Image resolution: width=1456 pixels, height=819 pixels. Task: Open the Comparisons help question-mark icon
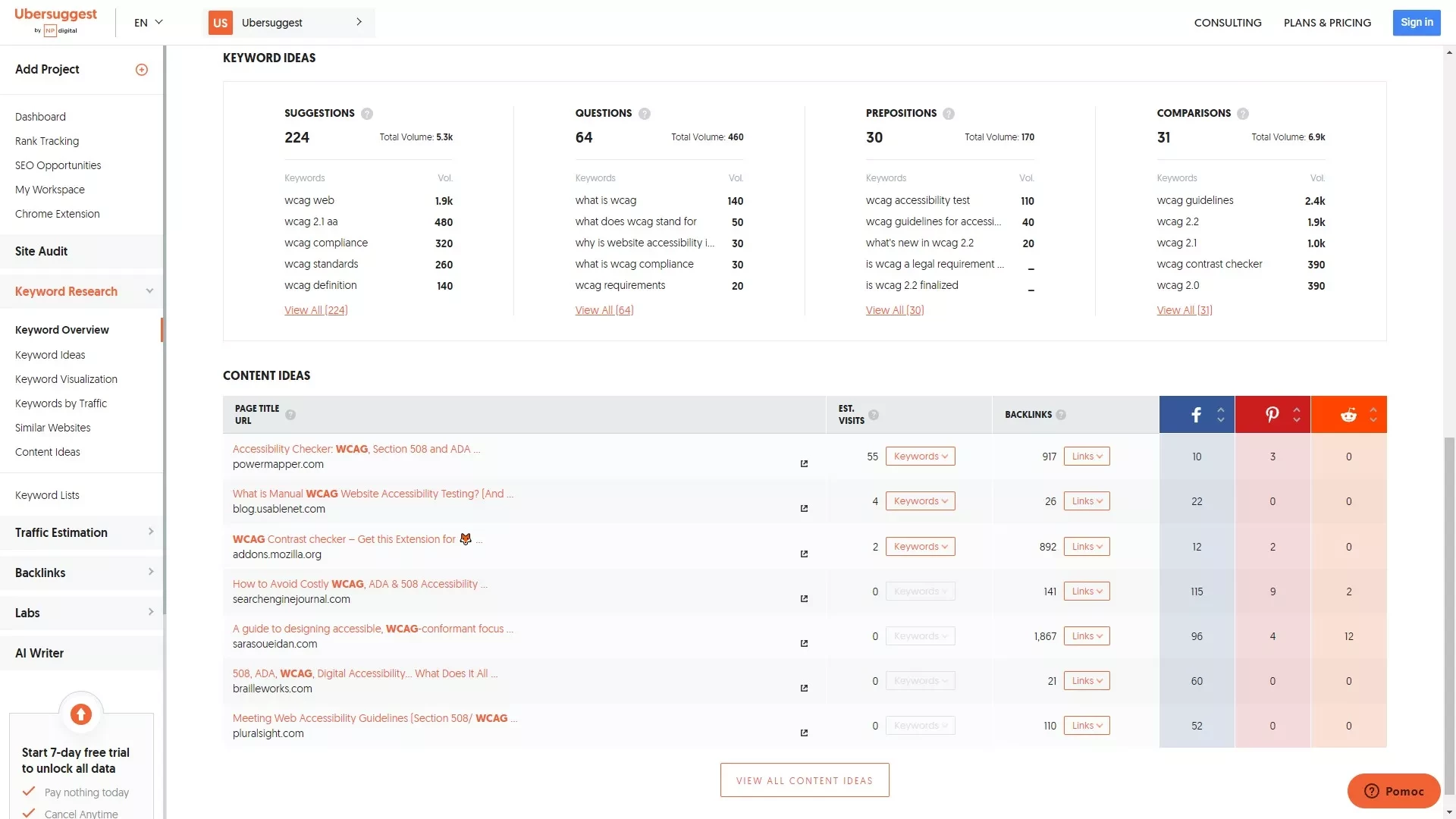point(1243,114)
